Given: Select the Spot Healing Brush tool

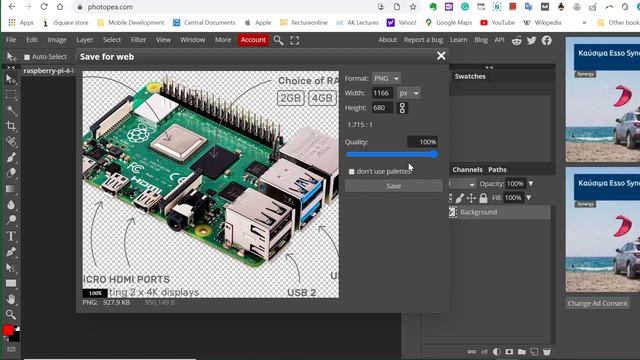Looking at the screenshot, I should pyautogui.click(x=11, y=142).
